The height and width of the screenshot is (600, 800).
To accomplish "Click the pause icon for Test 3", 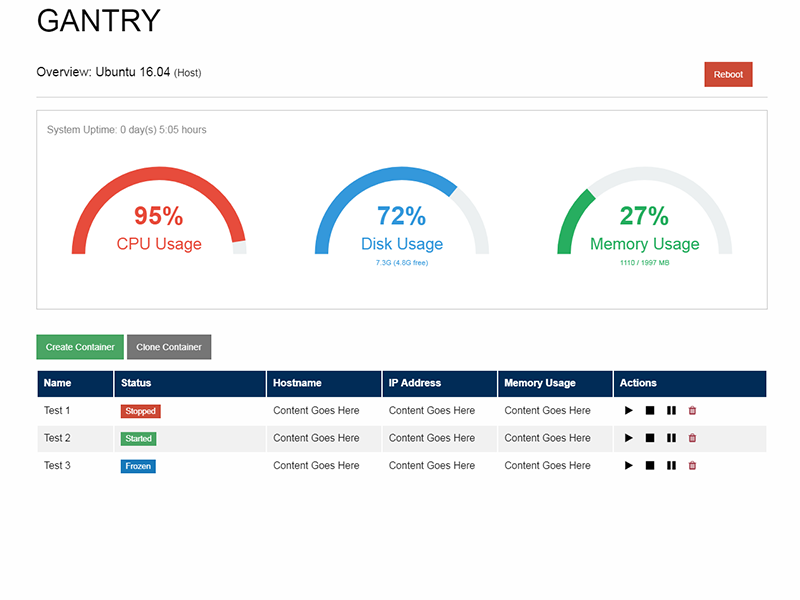I will 671,466.
